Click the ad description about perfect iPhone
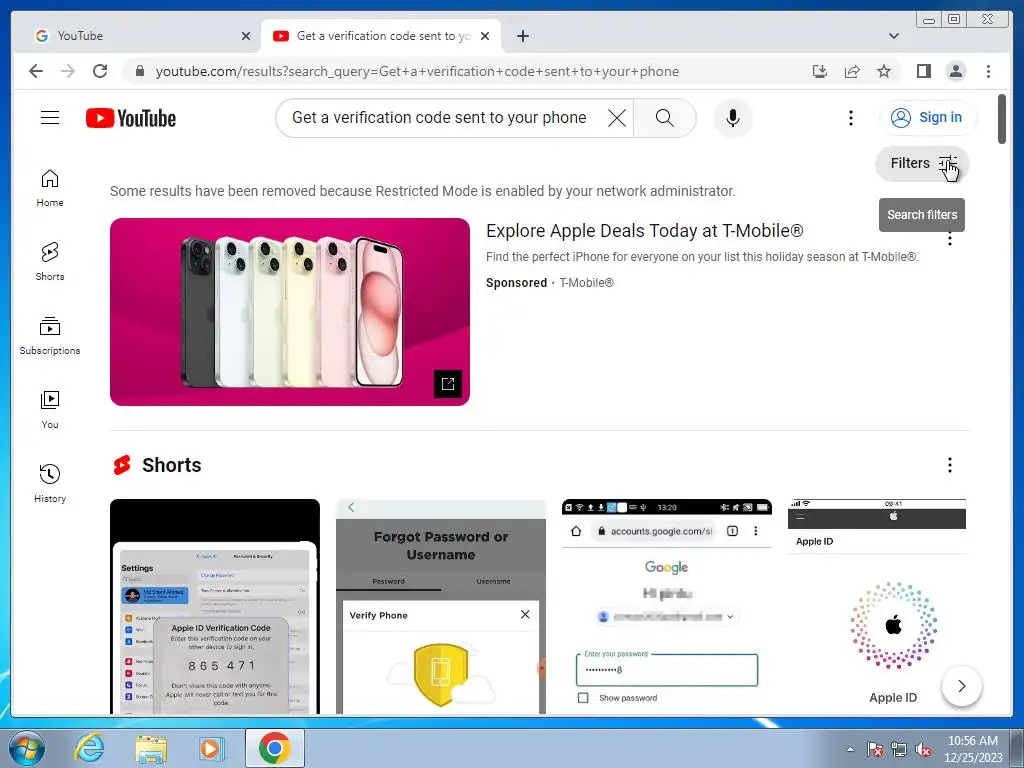1024x768 pixels. pyautogui.click(x=703, y=257)
